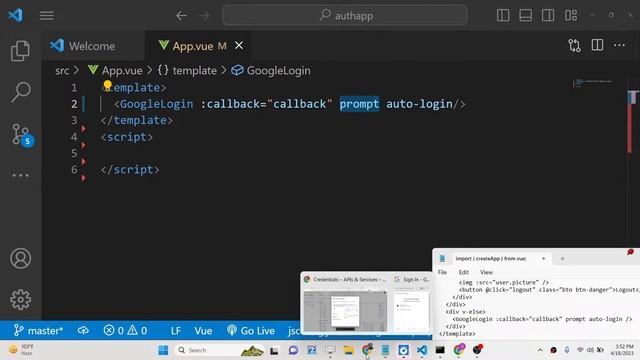Click the highlighted word prompt in the code
The width and height of the screenshot is (640, 360).
[359, 104]
